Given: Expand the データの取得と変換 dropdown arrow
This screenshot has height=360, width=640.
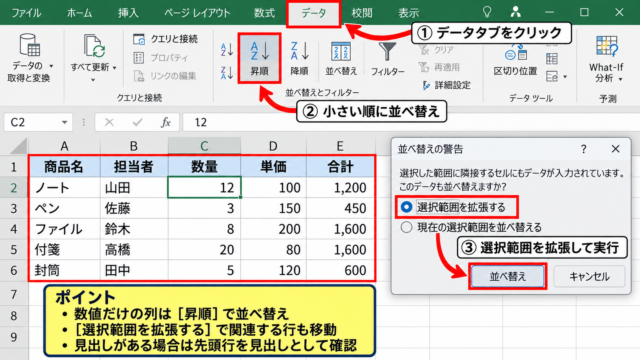Looking at the screenshot, I should [x=51, y=66].
